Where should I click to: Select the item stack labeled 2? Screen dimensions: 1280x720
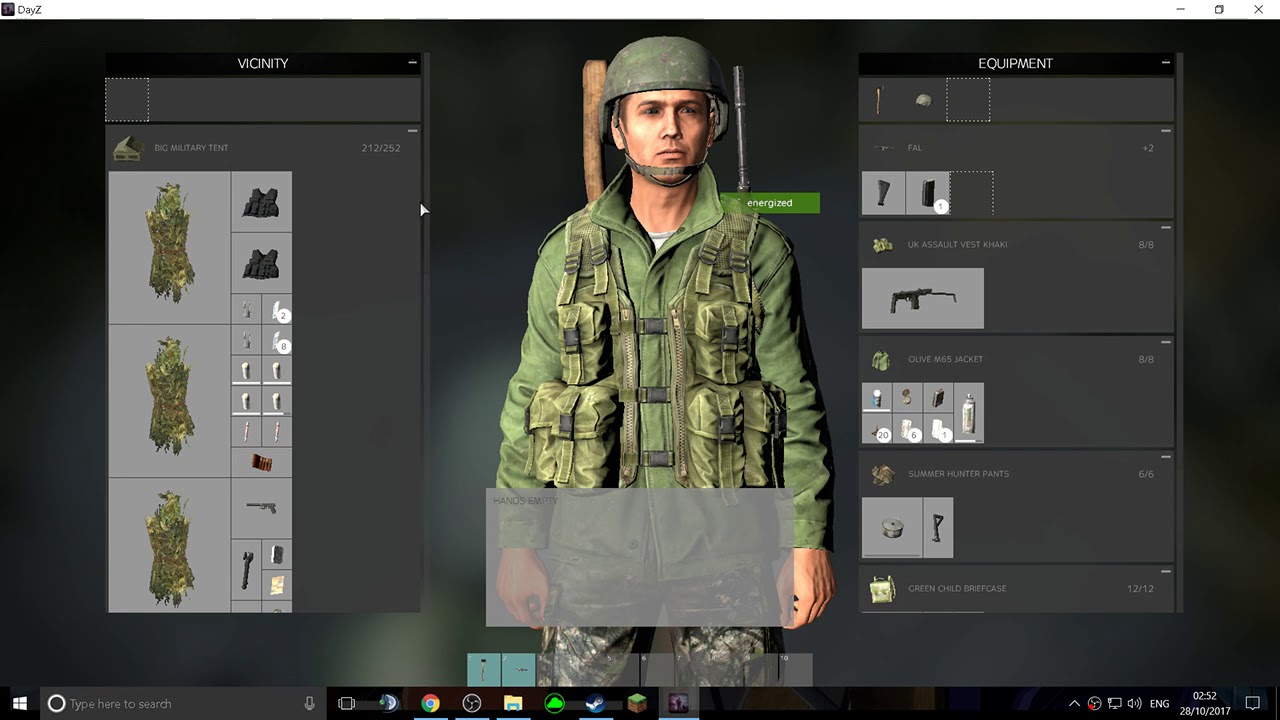pyautogui.click(x=278, y=310)
